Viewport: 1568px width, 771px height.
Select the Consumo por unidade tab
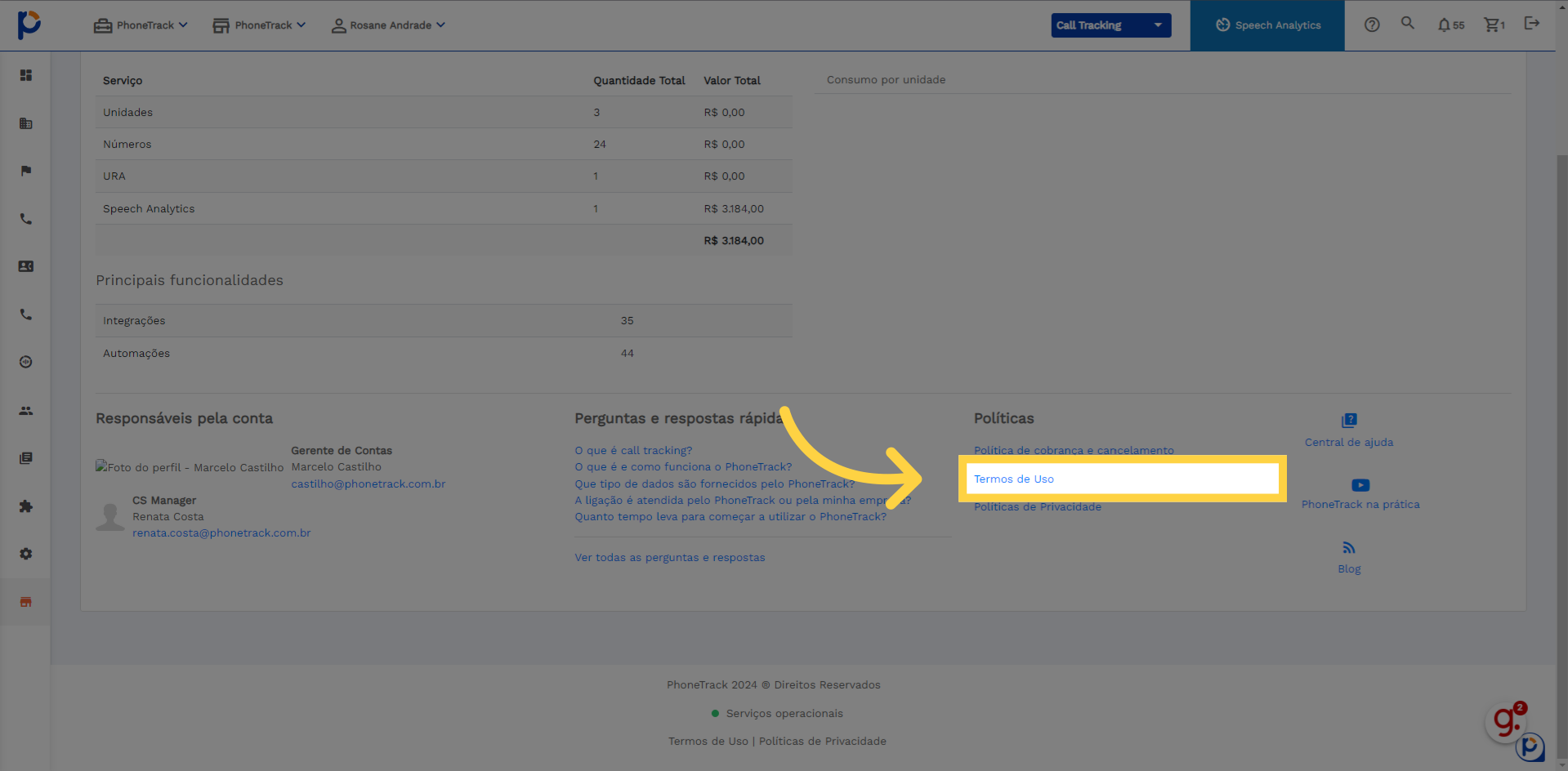(886, 79)
